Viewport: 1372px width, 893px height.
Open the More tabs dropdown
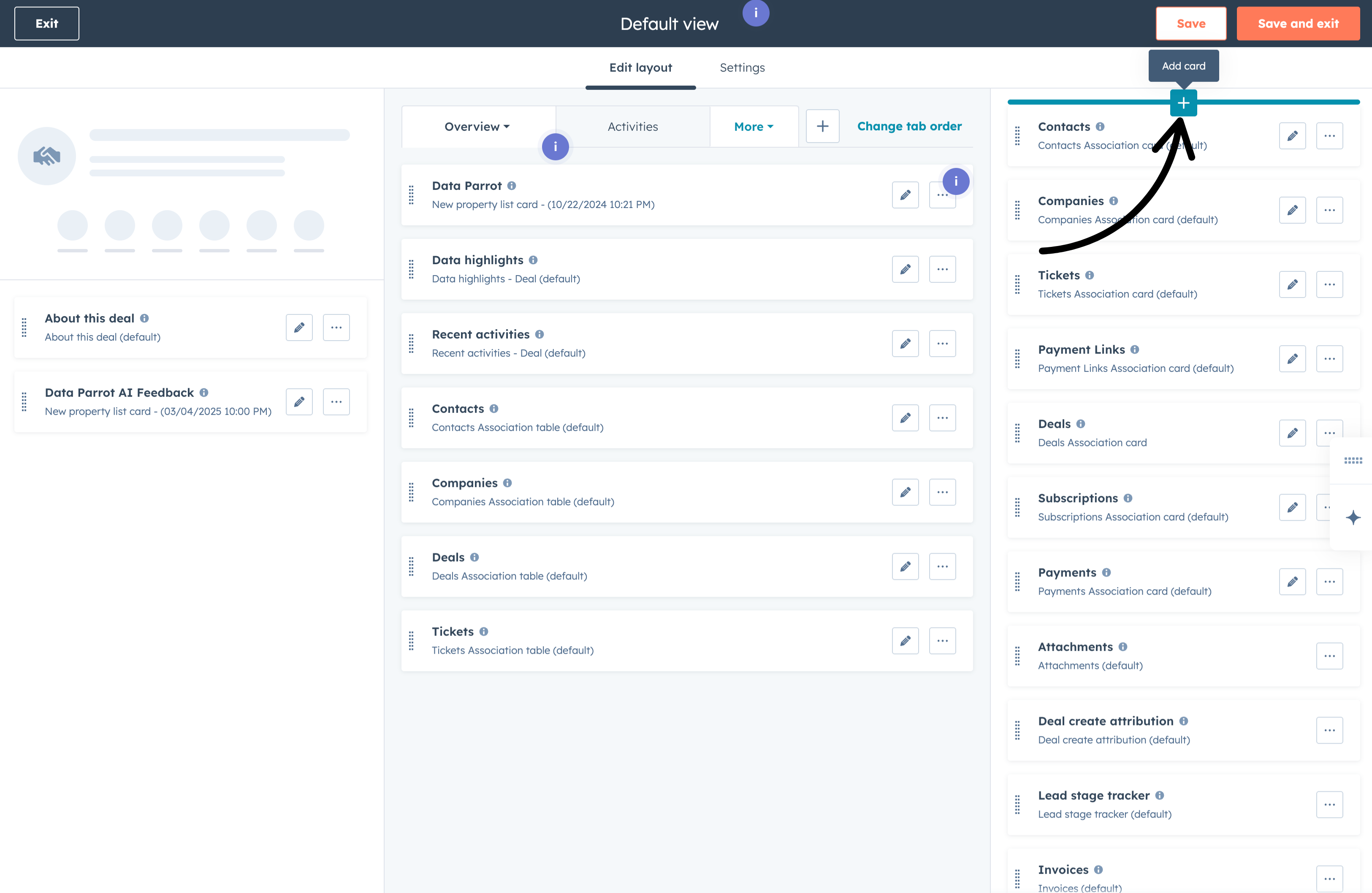click(x=754, y=127)
